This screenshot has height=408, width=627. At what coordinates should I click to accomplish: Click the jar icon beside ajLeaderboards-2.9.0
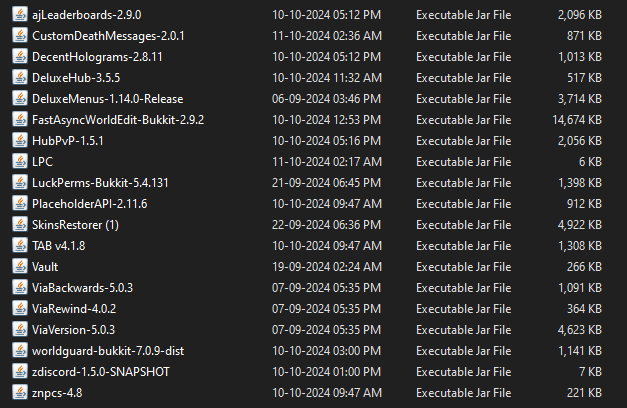pyautogui.click(x=20, y=15)
